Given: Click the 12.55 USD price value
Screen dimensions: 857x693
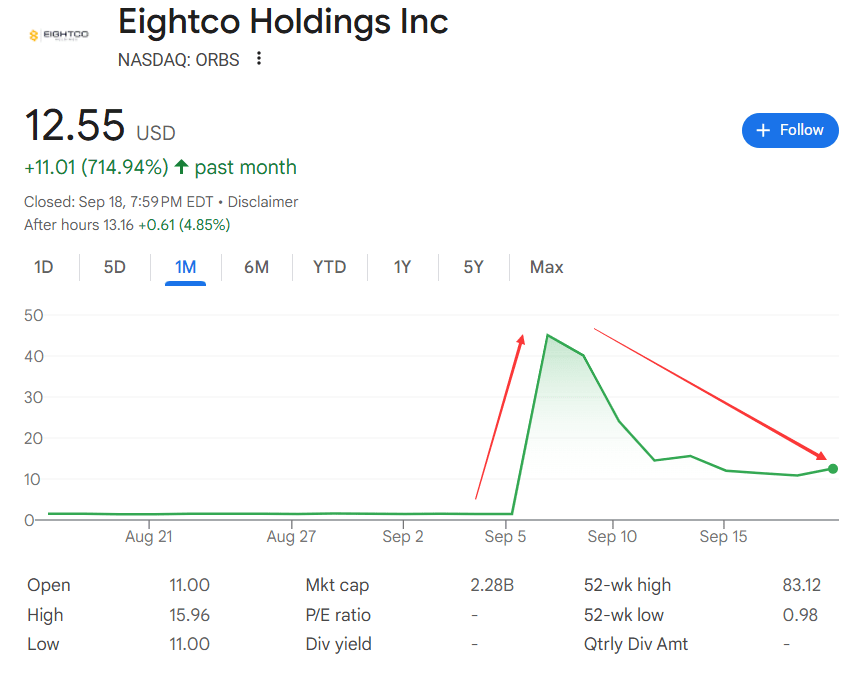Looking at the screenshot, I should click(x=99, y=126).
